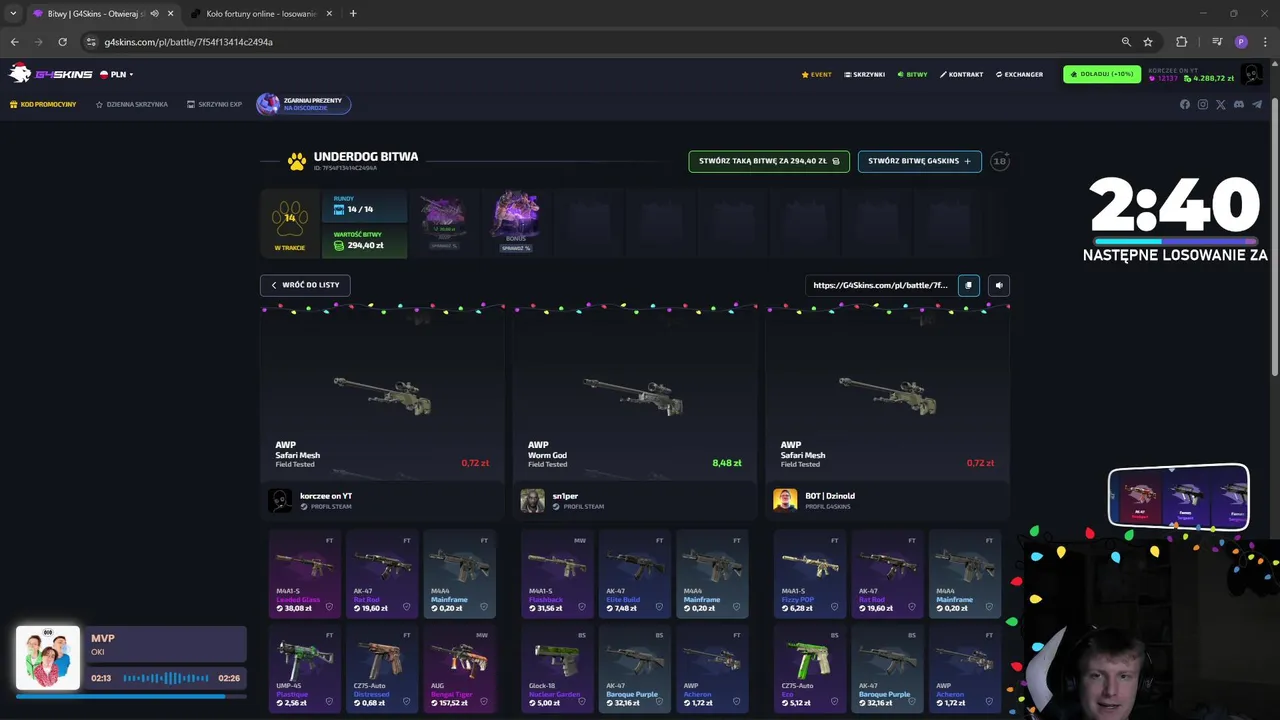
Task: Open DZIENNA SKRZYNKA link
Action: (132, 104)
